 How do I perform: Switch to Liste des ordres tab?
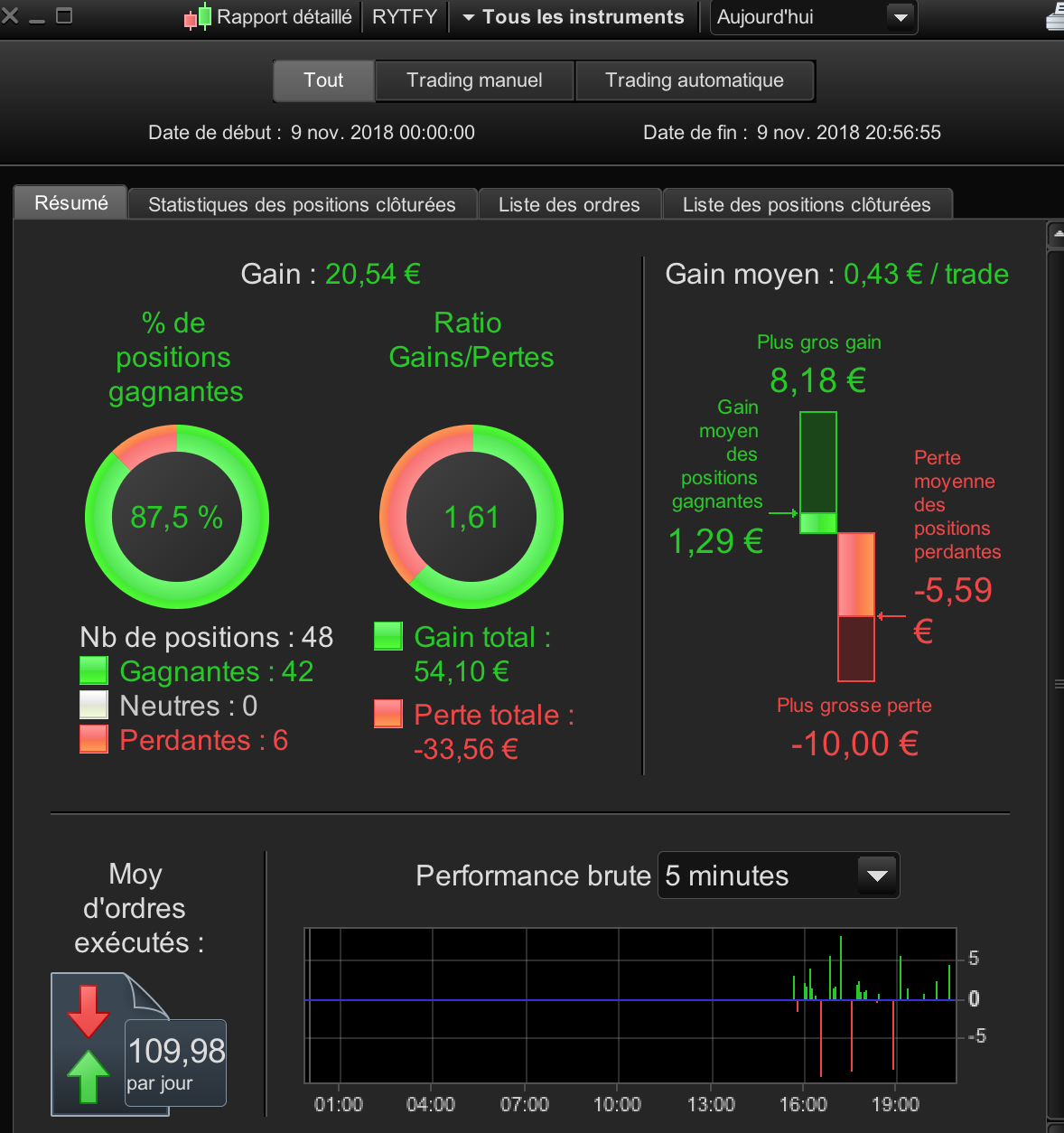569,204
